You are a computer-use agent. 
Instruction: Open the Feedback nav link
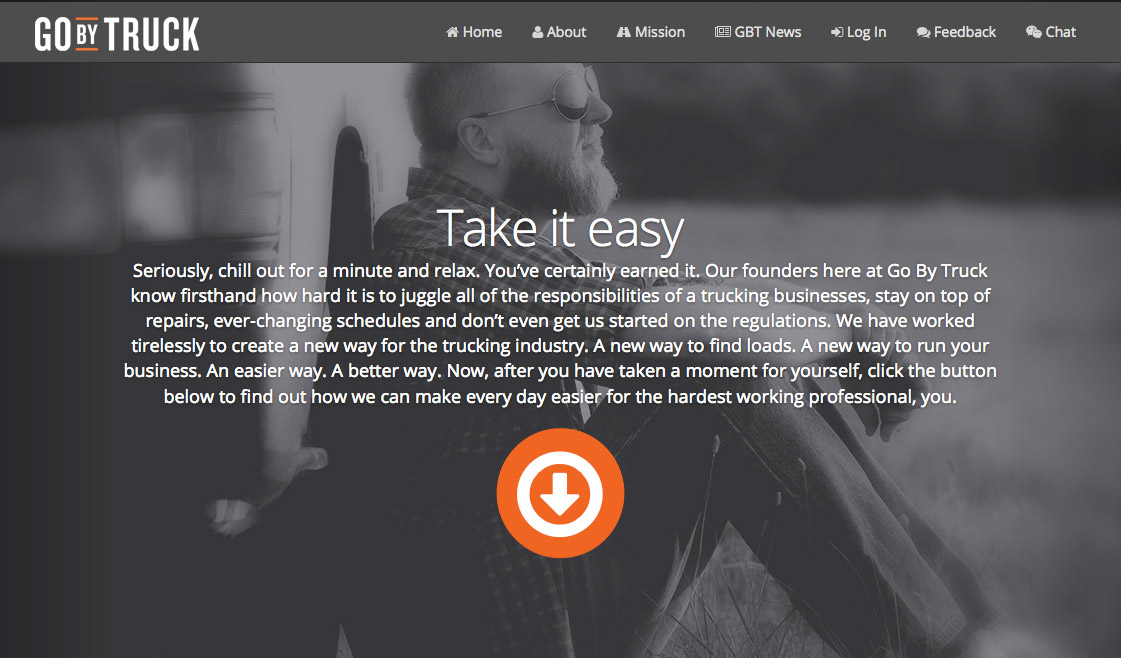pyautogui.click(x=956, y=32)
